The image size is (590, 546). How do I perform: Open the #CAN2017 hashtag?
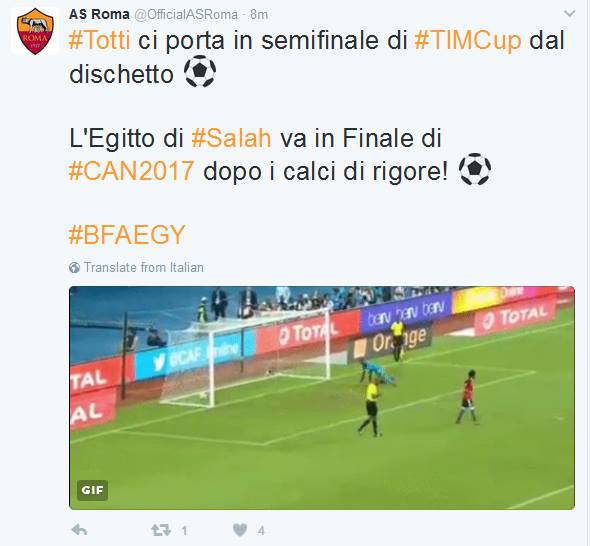coord(131,171)
